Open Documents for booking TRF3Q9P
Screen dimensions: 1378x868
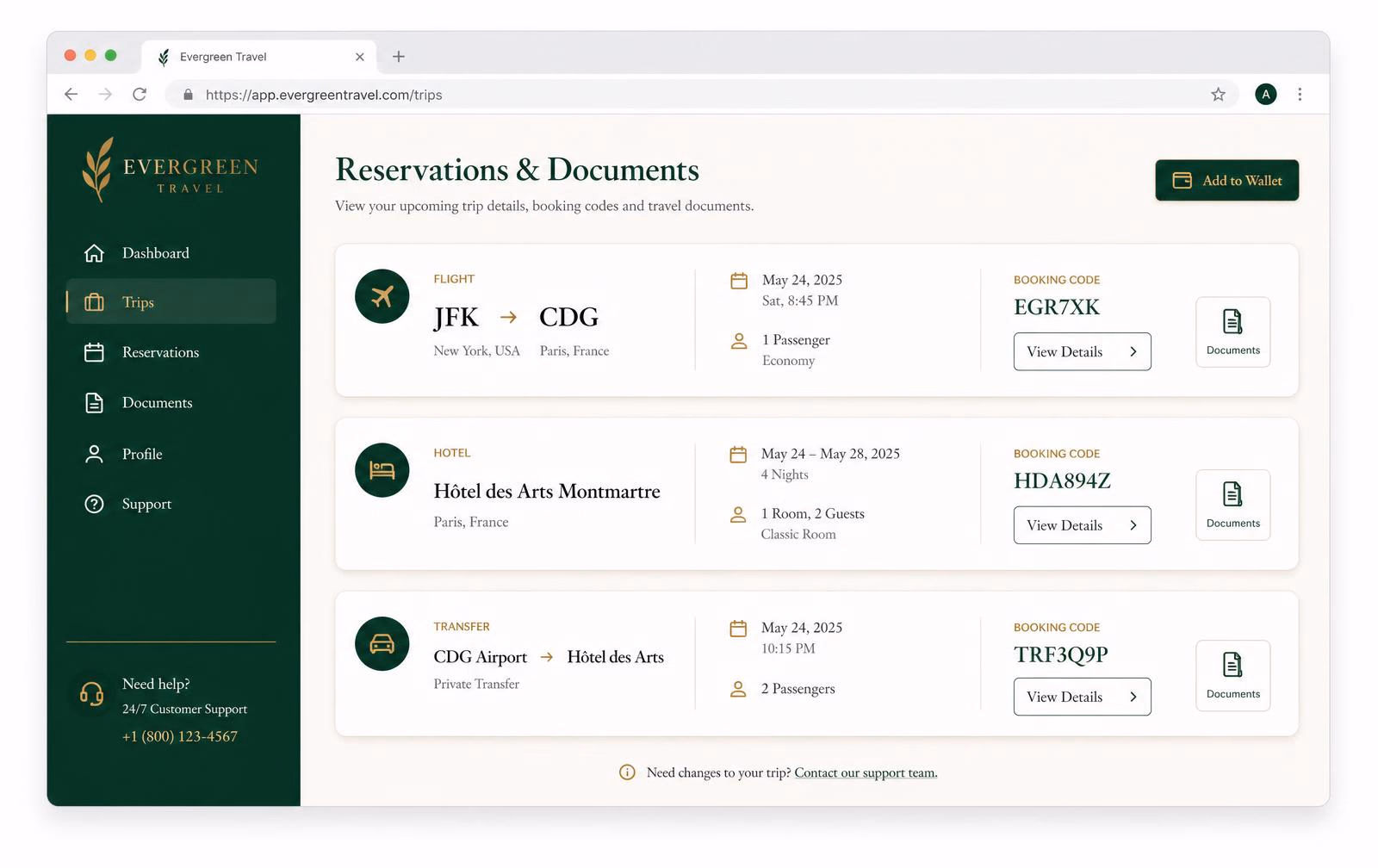point(1232,676)
